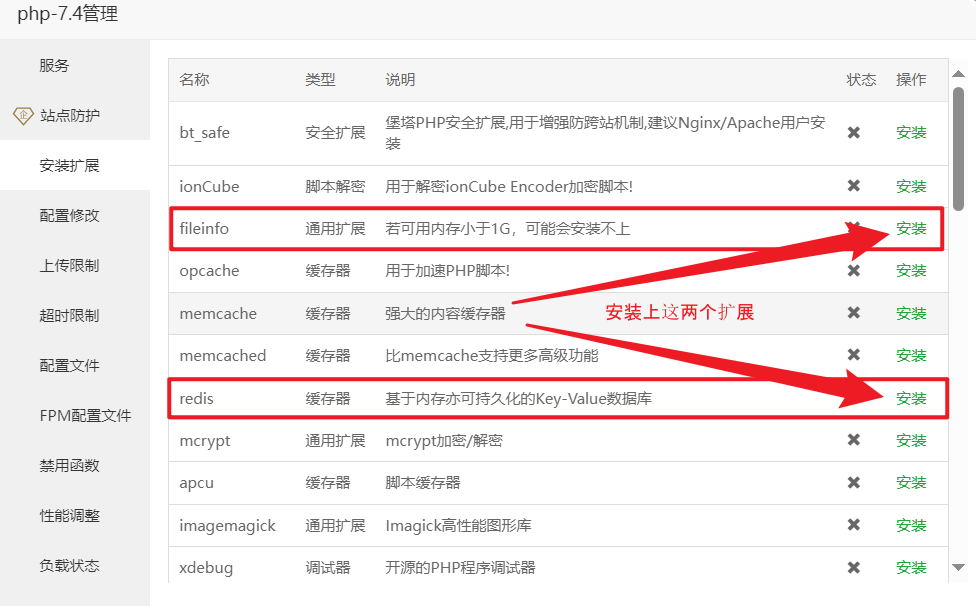Click the 状态 column header
Image resolution: width=976 pixels, height=606 pixels.
coord(861,80)
